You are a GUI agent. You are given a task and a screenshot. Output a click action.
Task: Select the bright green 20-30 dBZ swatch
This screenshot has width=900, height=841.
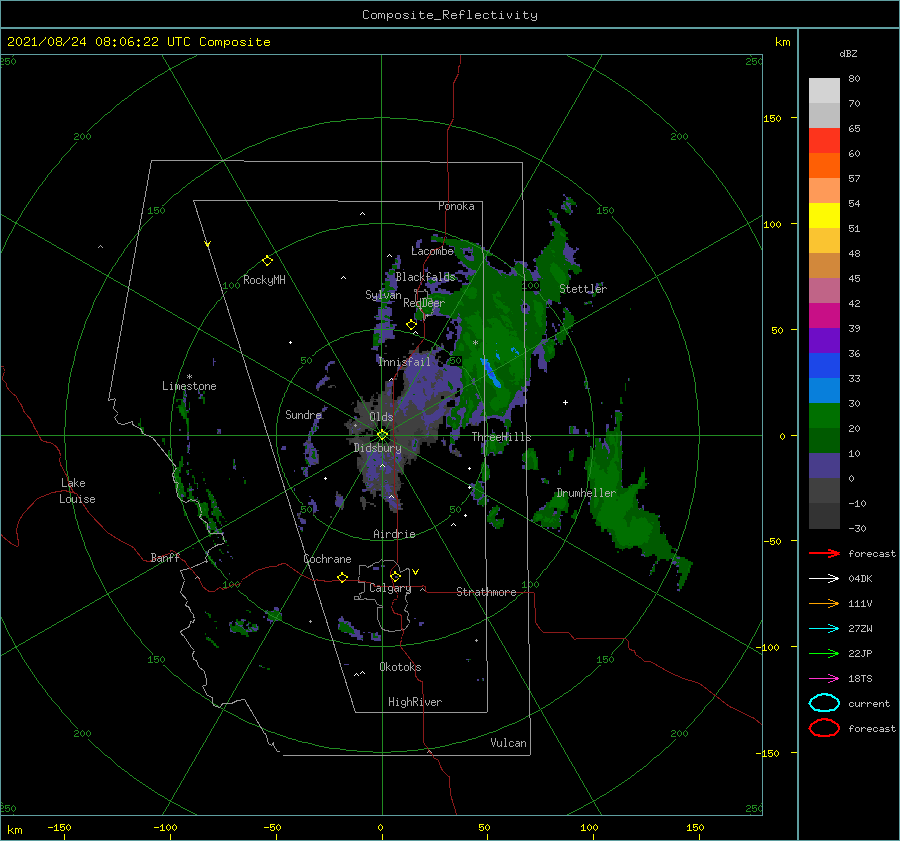click(x=824, y=416)
